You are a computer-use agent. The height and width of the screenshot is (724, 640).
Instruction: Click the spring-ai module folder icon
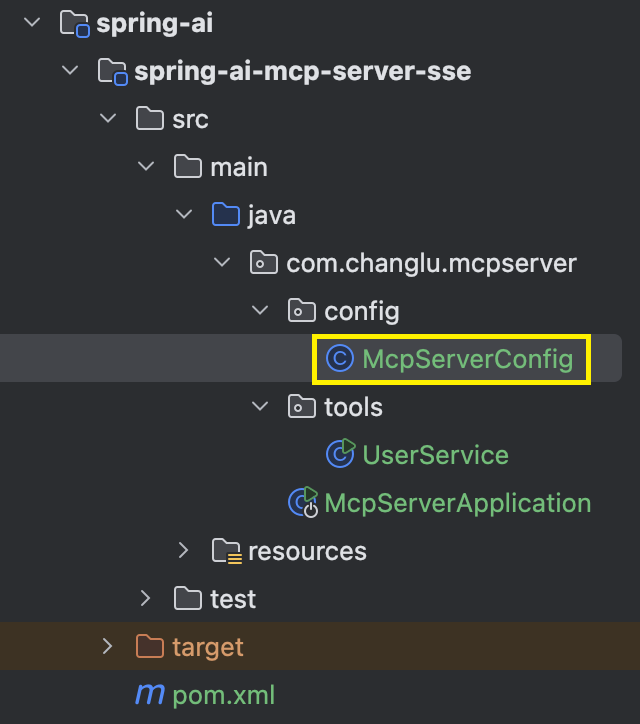74,24
